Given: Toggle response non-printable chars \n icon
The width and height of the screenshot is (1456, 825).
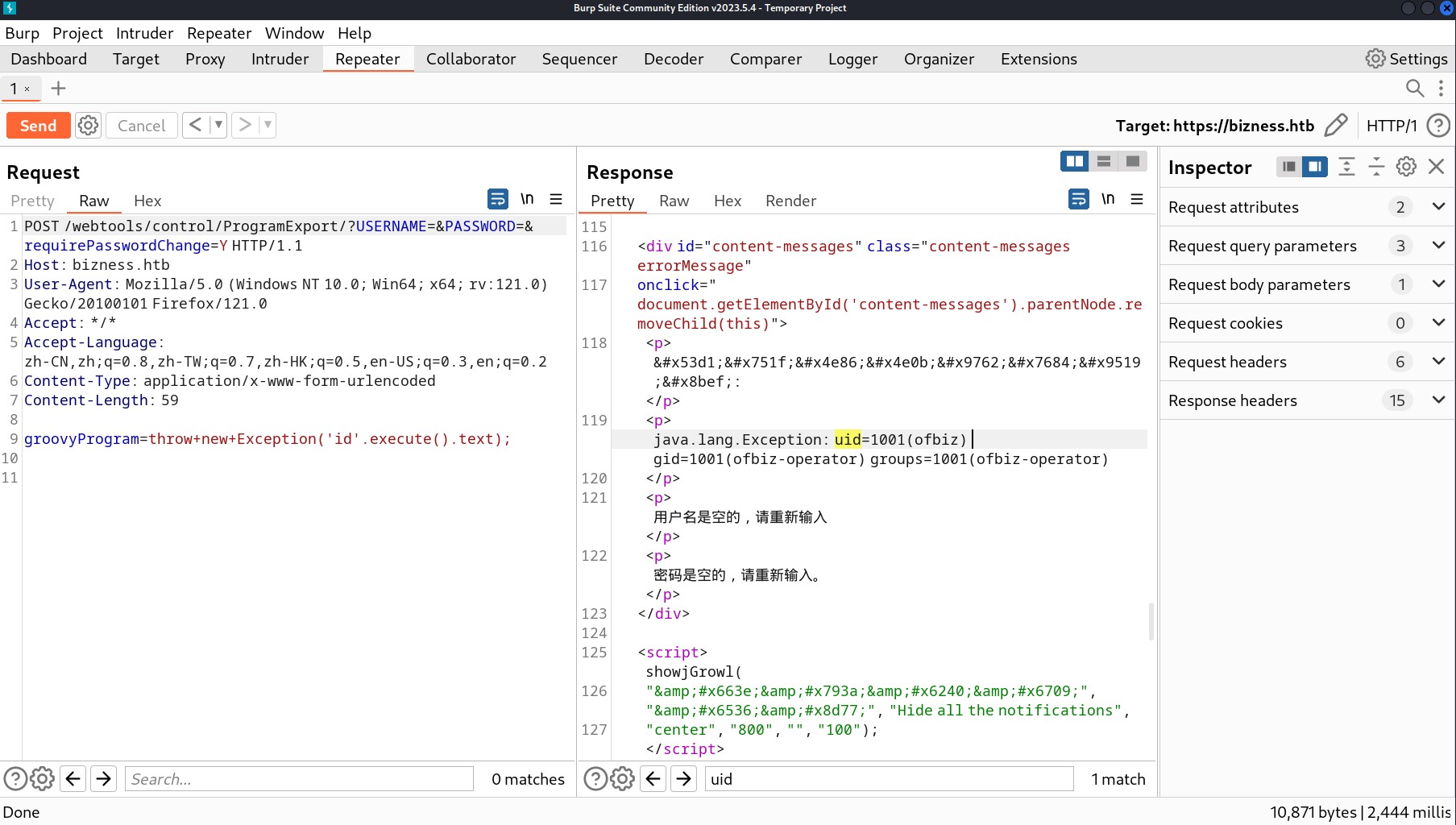Looking at the screenshot, I should click(1108, 199).
